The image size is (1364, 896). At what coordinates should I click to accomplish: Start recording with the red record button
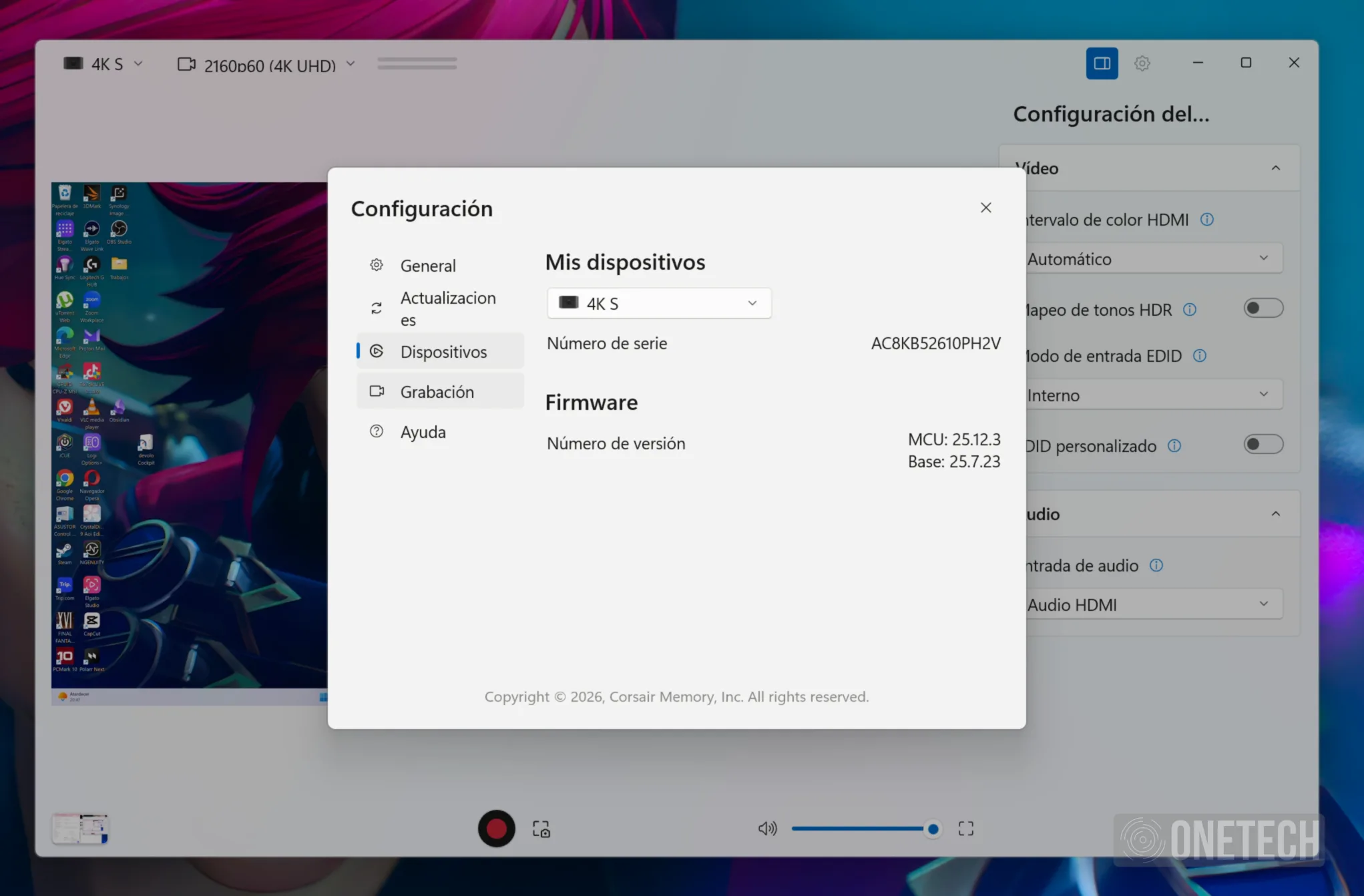point(496,829)
